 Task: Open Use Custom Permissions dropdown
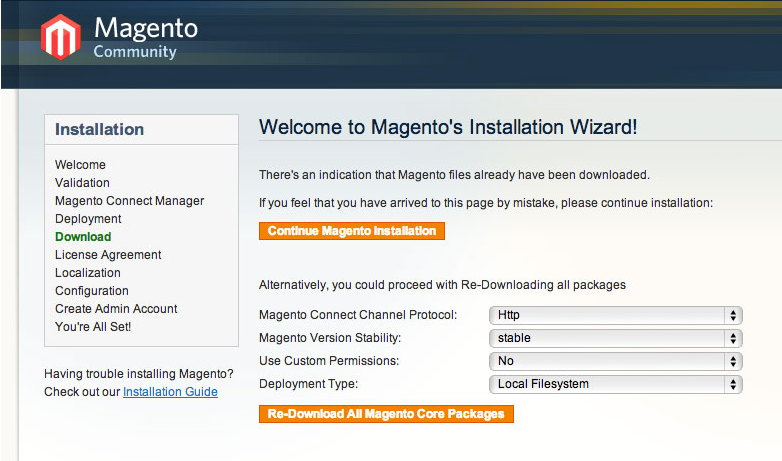[615, 361]
